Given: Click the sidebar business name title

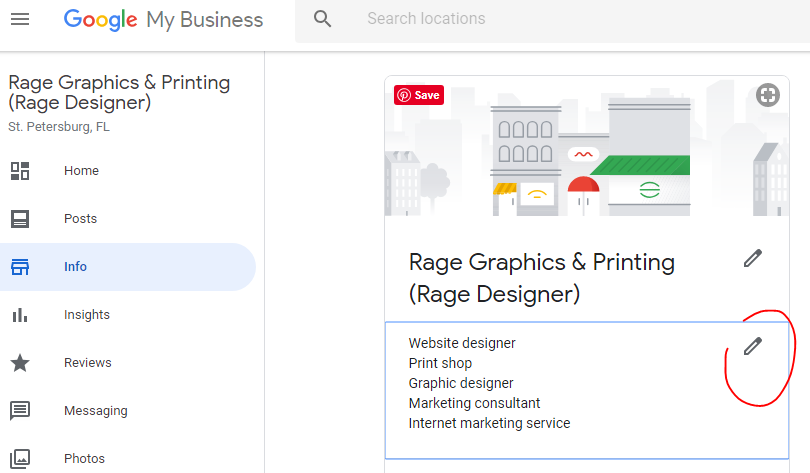Looking at the screenshot, I should [119, 92].
